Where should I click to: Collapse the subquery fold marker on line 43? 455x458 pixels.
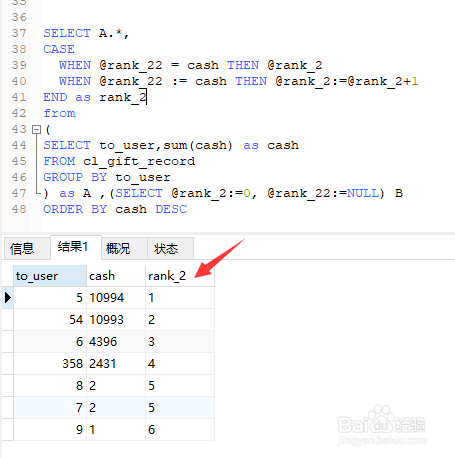(36, 129)
